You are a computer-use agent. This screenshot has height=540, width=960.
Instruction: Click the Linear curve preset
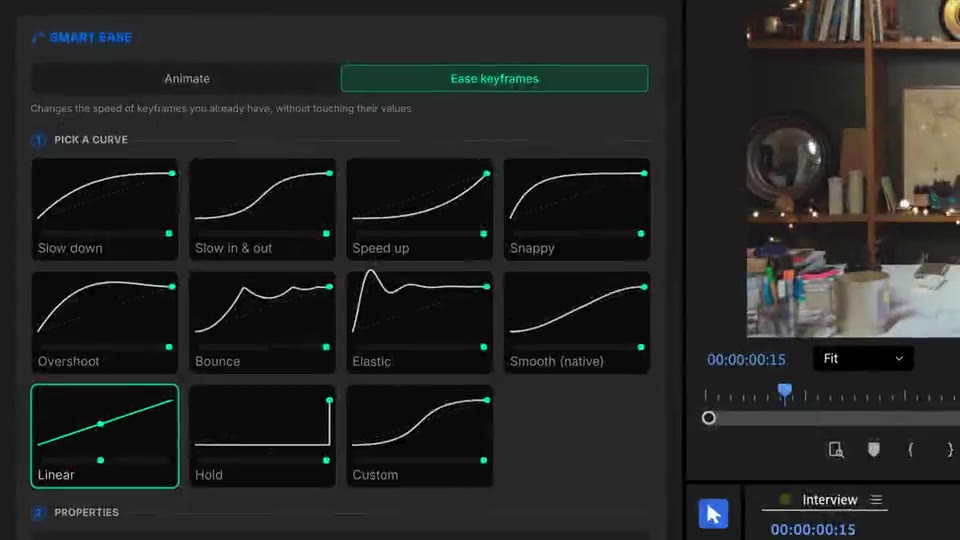coord(105,436)
